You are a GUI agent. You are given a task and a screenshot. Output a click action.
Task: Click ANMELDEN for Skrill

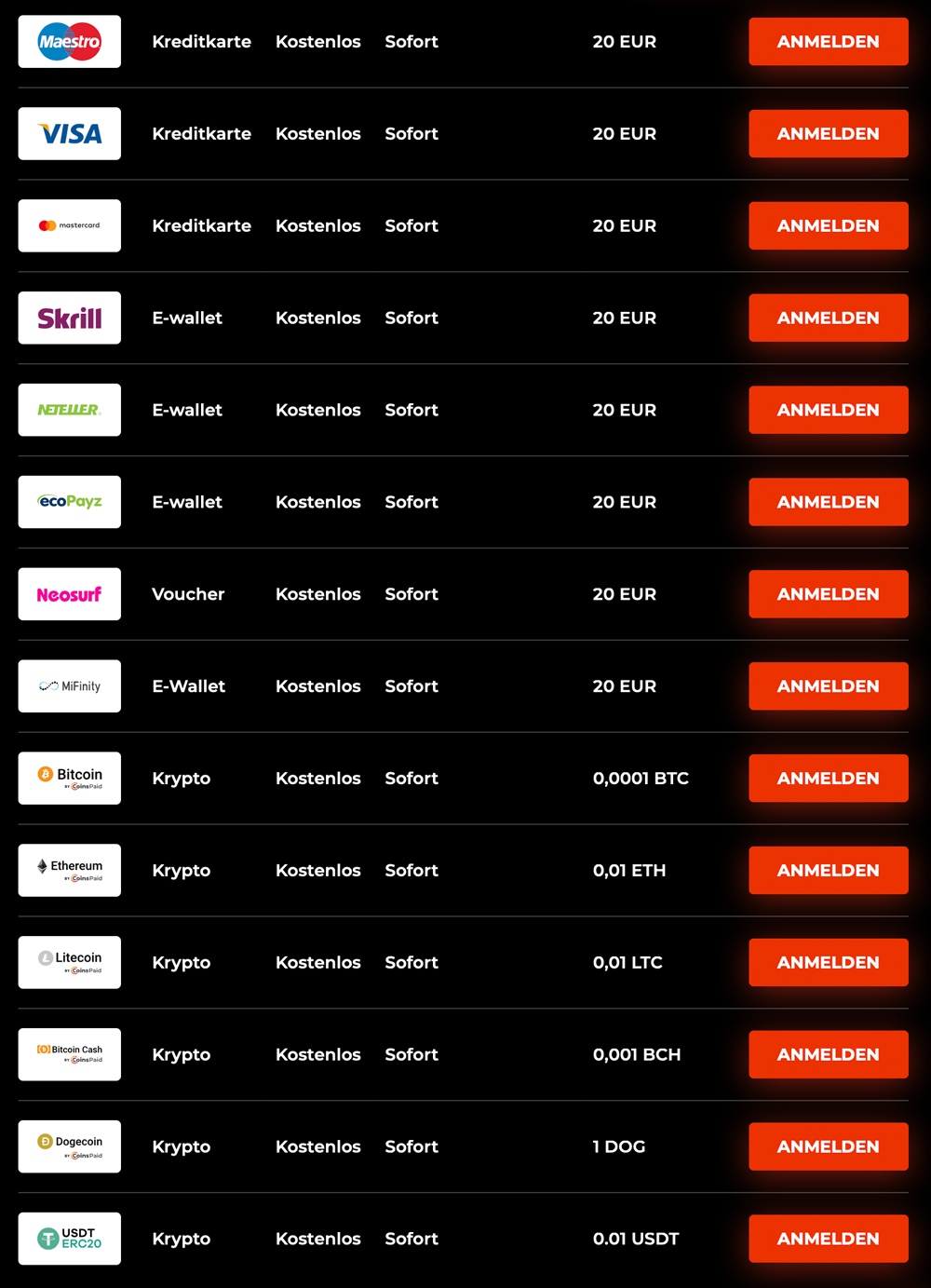(x=829, y=318)
